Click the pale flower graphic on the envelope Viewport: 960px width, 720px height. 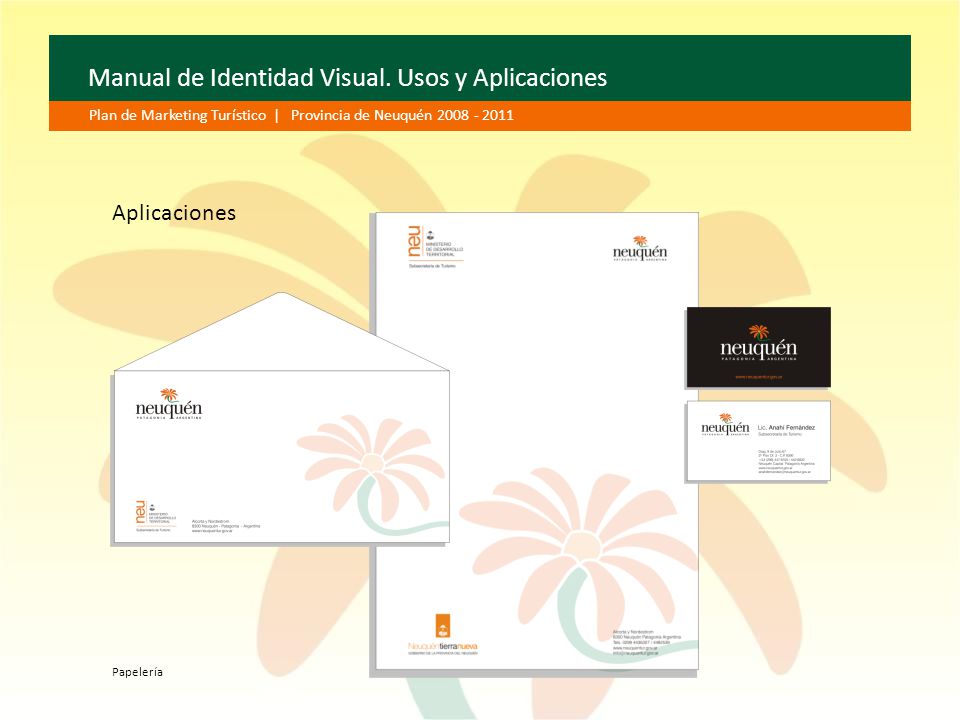point(373,473)
